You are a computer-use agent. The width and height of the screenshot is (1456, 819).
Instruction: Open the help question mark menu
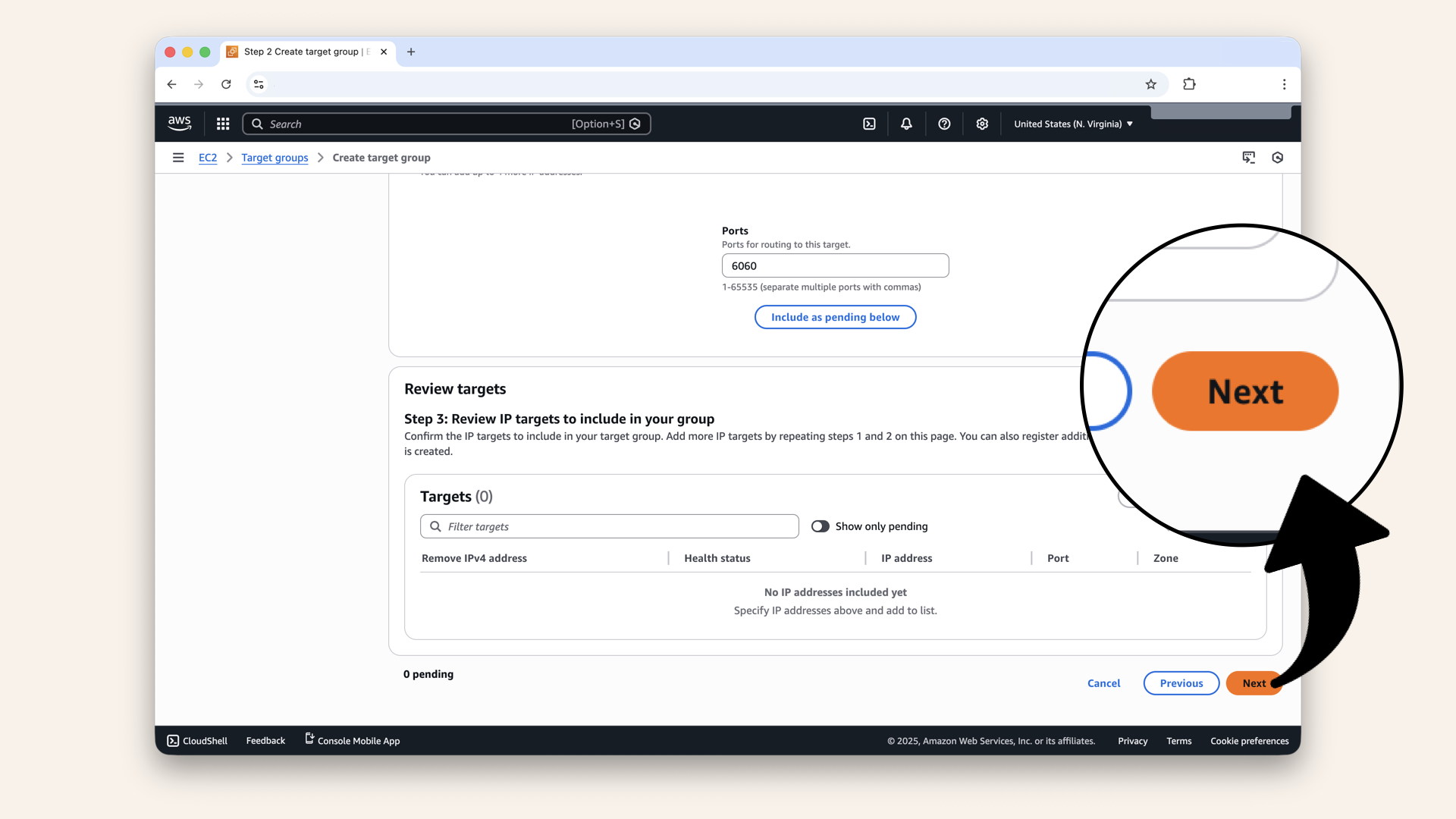point(944,124)
